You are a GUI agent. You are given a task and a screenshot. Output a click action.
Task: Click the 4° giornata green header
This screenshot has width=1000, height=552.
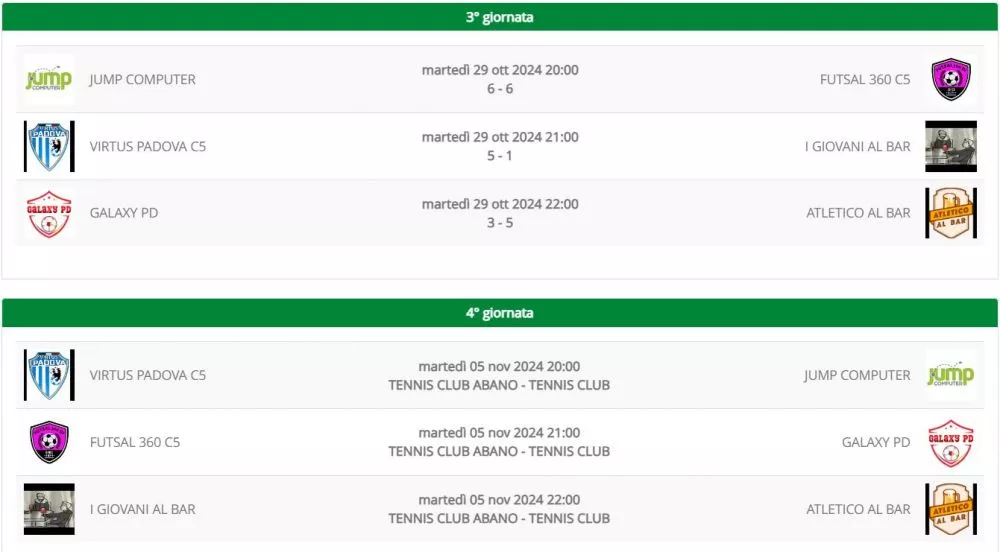click(500, 313)
